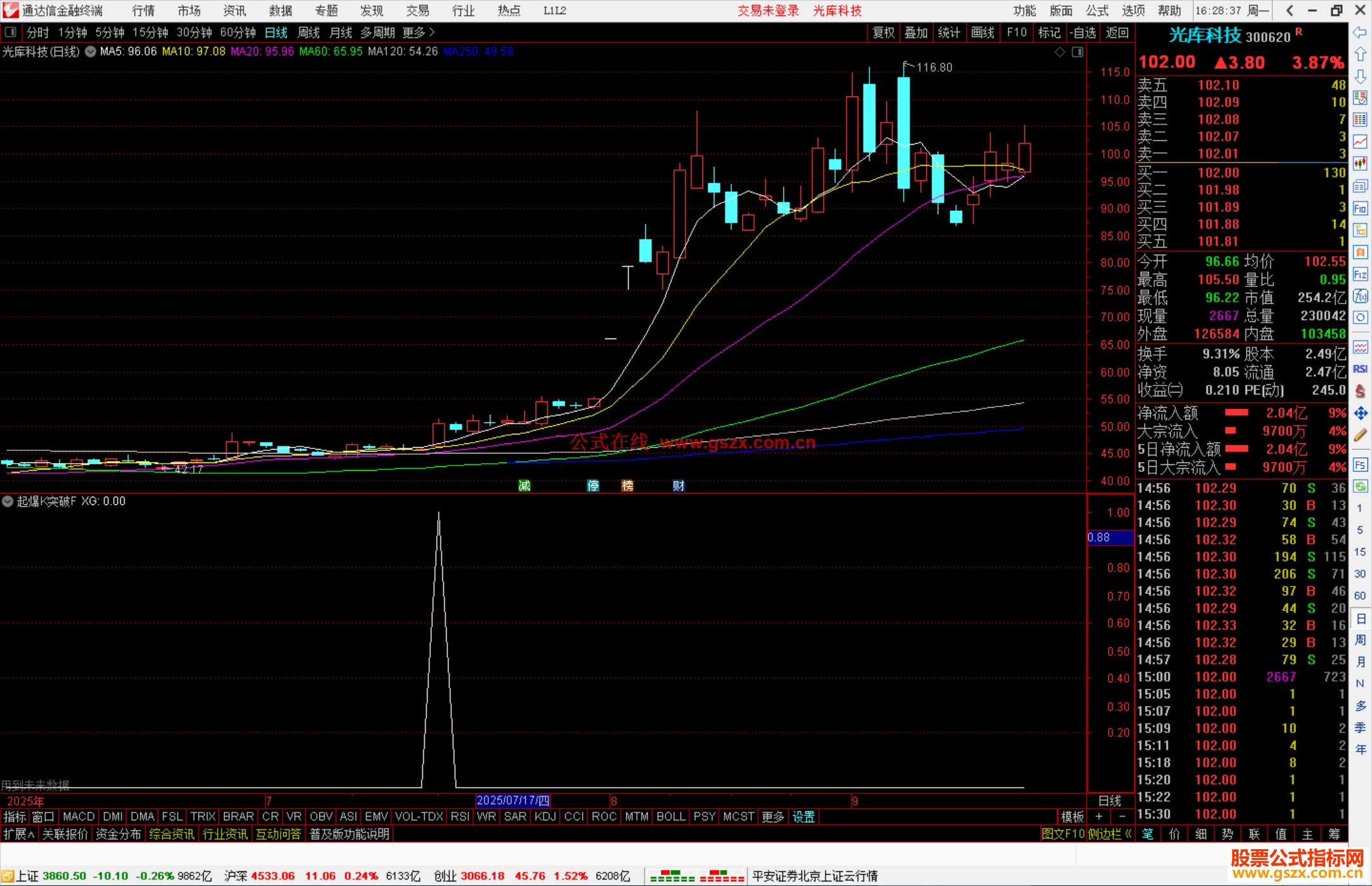
Task: Select 1-minute period in right sidebar
Action: [x=1360, y=508]
